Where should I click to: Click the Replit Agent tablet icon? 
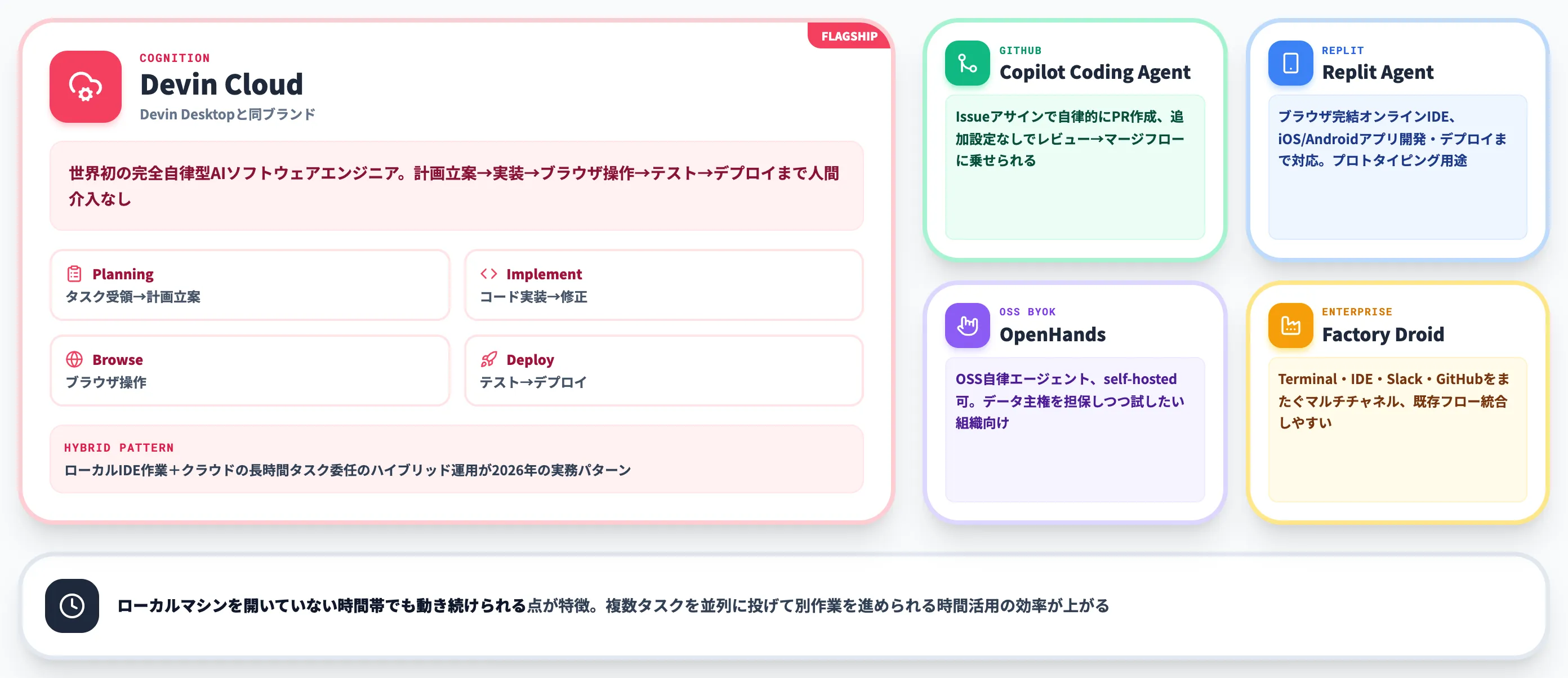click(x=1290, y=63)
